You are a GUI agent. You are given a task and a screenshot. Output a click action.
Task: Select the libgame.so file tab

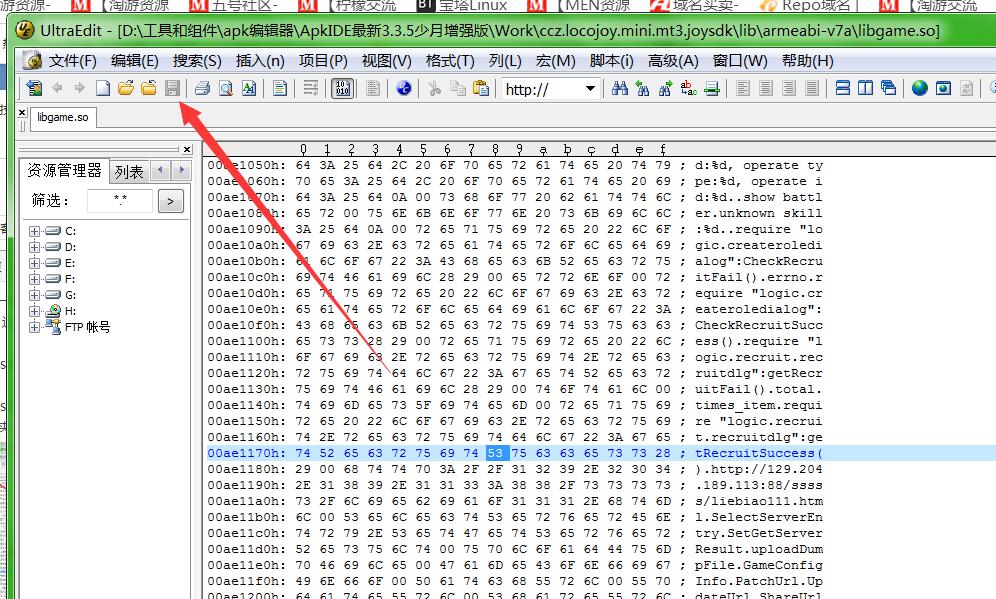tap(63, 117)
